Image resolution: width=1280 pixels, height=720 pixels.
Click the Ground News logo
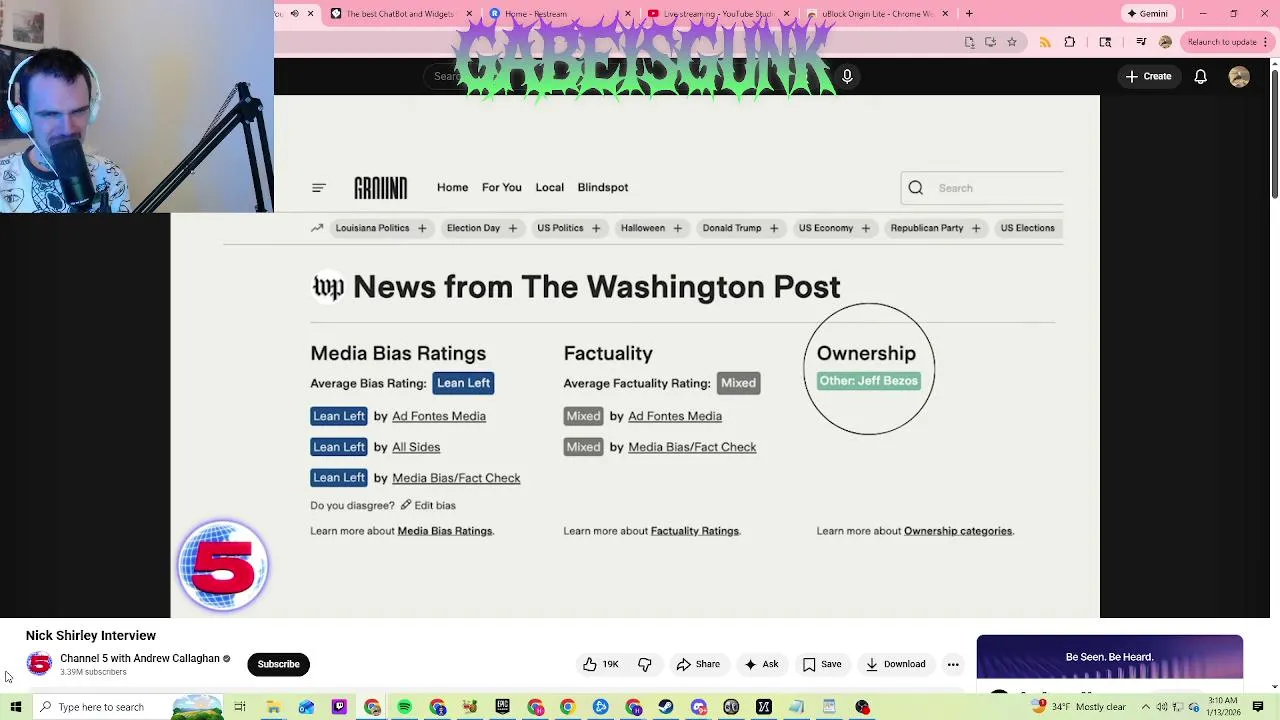coord(380,188)
